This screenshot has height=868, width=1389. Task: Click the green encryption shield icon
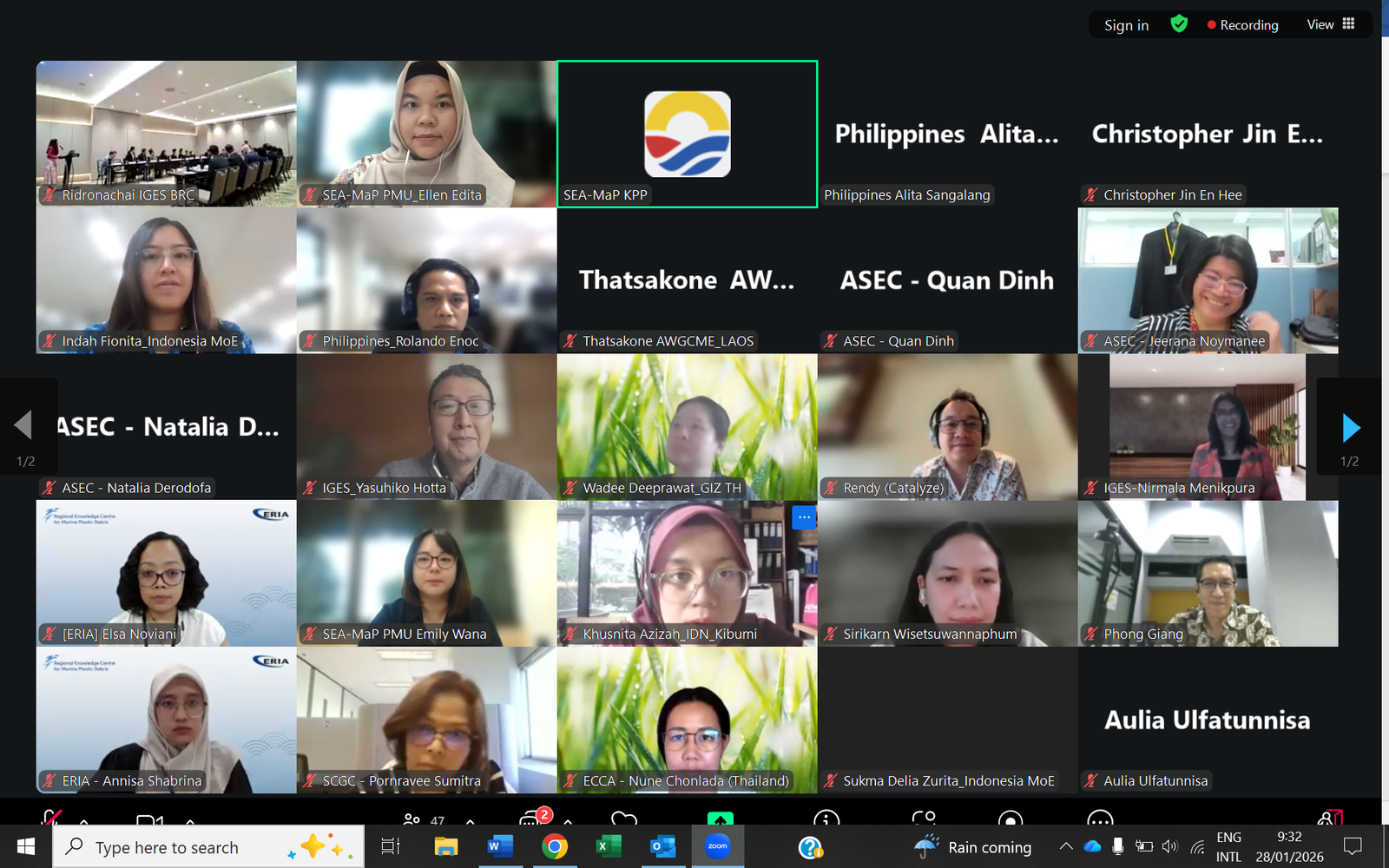pyautogui.click(x=1179, y=24)
